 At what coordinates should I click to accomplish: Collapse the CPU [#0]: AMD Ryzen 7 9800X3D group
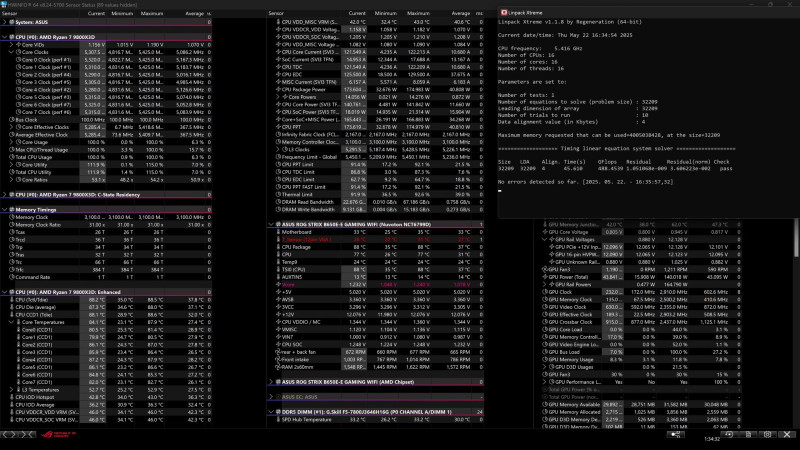5,37
